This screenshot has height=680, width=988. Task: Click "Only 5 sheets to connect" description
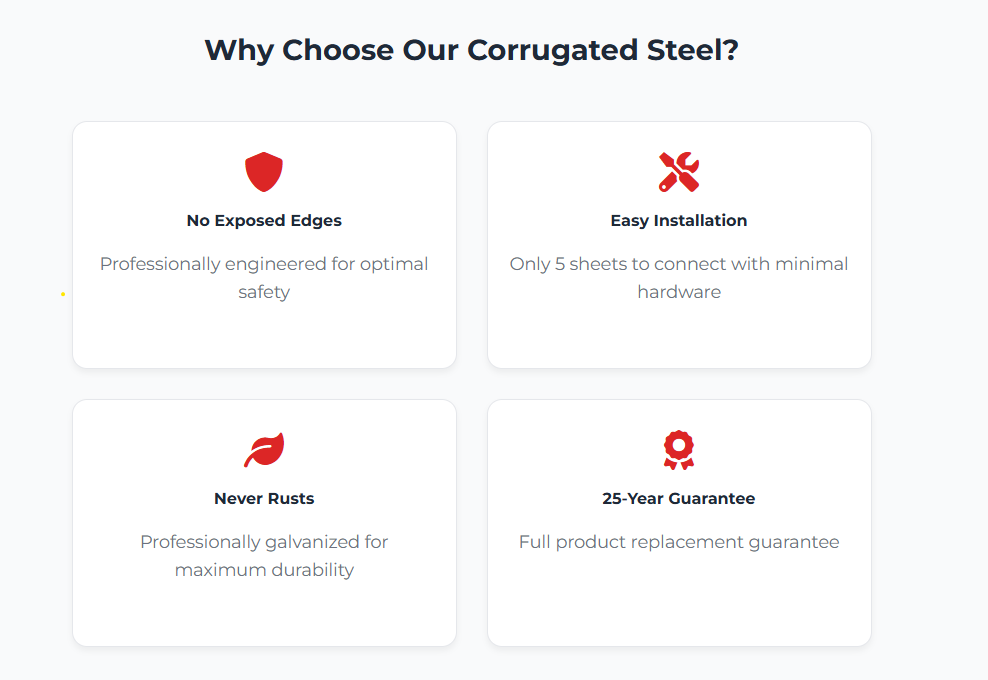(x=679, y=264)
